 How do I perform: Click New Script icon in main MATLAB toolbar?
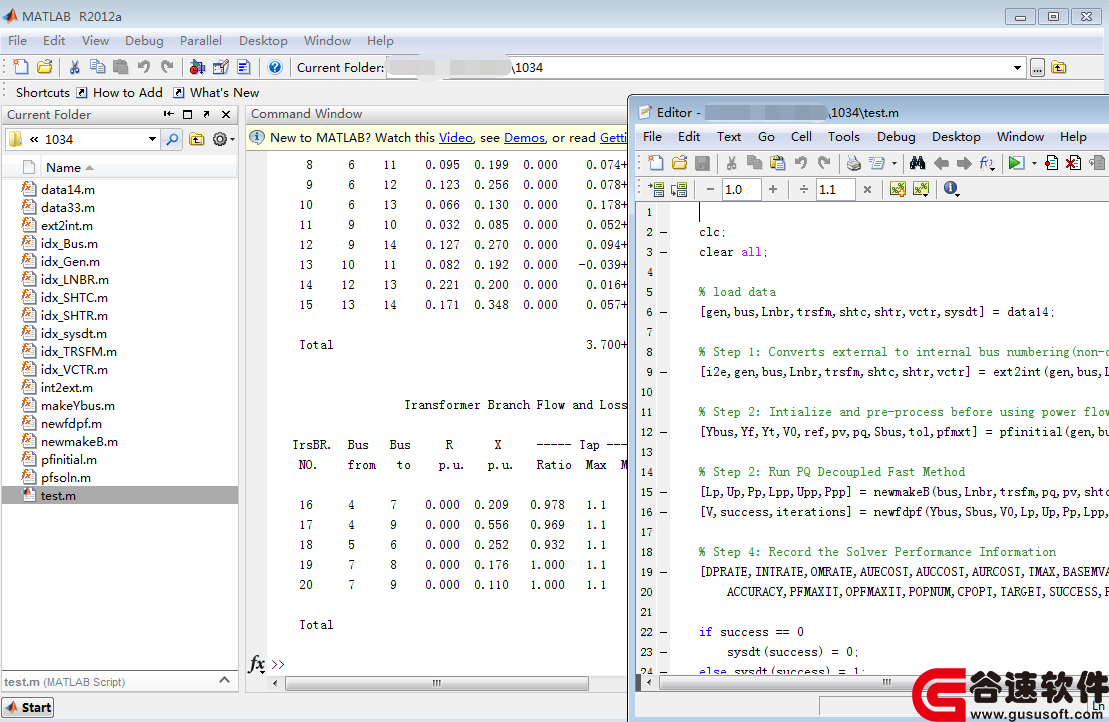coord(21,67)
